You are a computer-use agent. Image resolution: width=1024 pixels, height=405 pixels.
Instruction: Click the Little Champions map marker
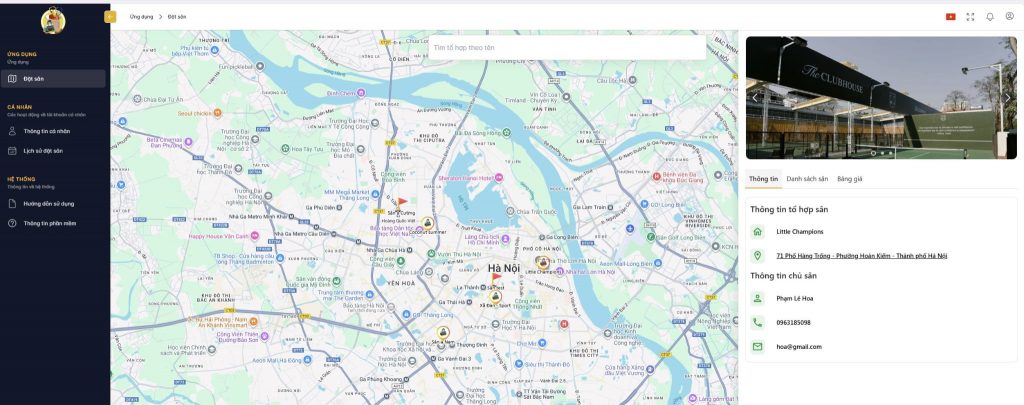tap(543, 263)
